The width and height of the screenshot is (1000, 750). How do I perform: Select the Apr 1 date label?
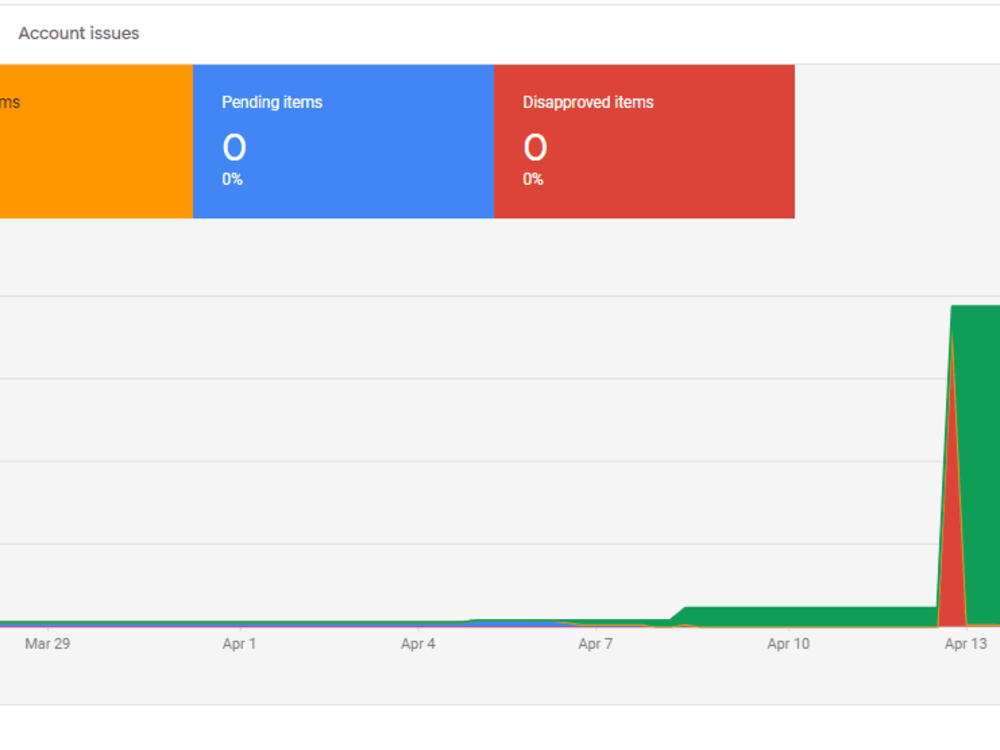[239, 643]
